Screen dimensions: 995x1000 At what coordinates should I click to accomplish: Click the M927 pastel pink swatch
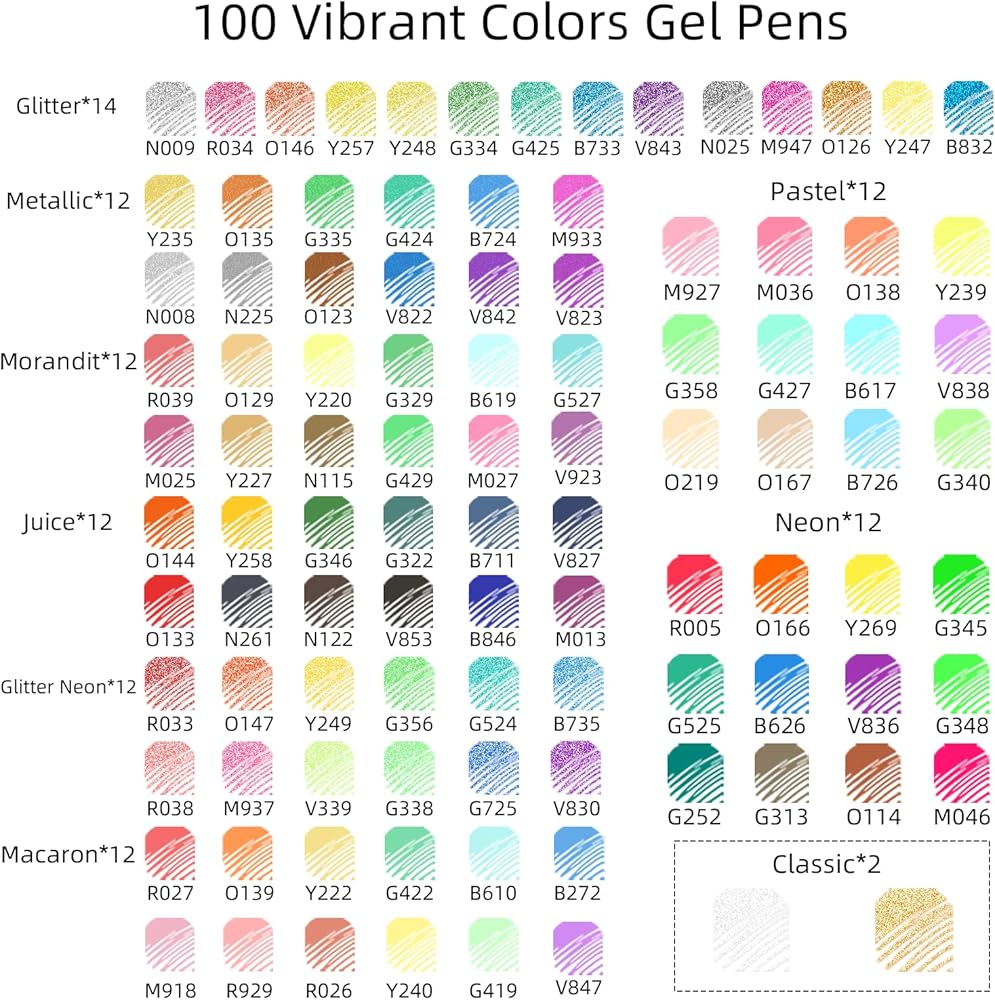click(691, 246)
